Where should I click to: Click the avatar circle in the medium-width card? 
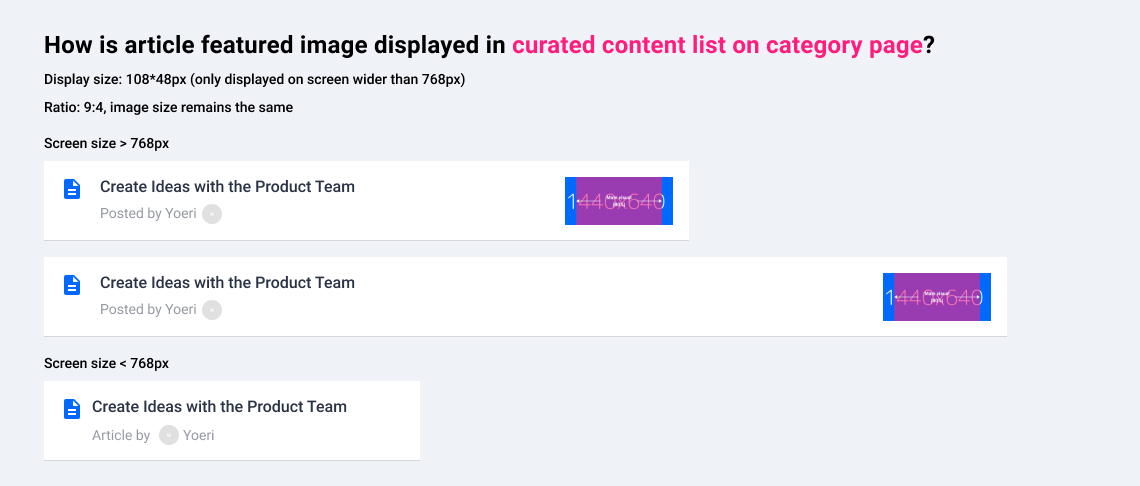[x=212, y=214]
